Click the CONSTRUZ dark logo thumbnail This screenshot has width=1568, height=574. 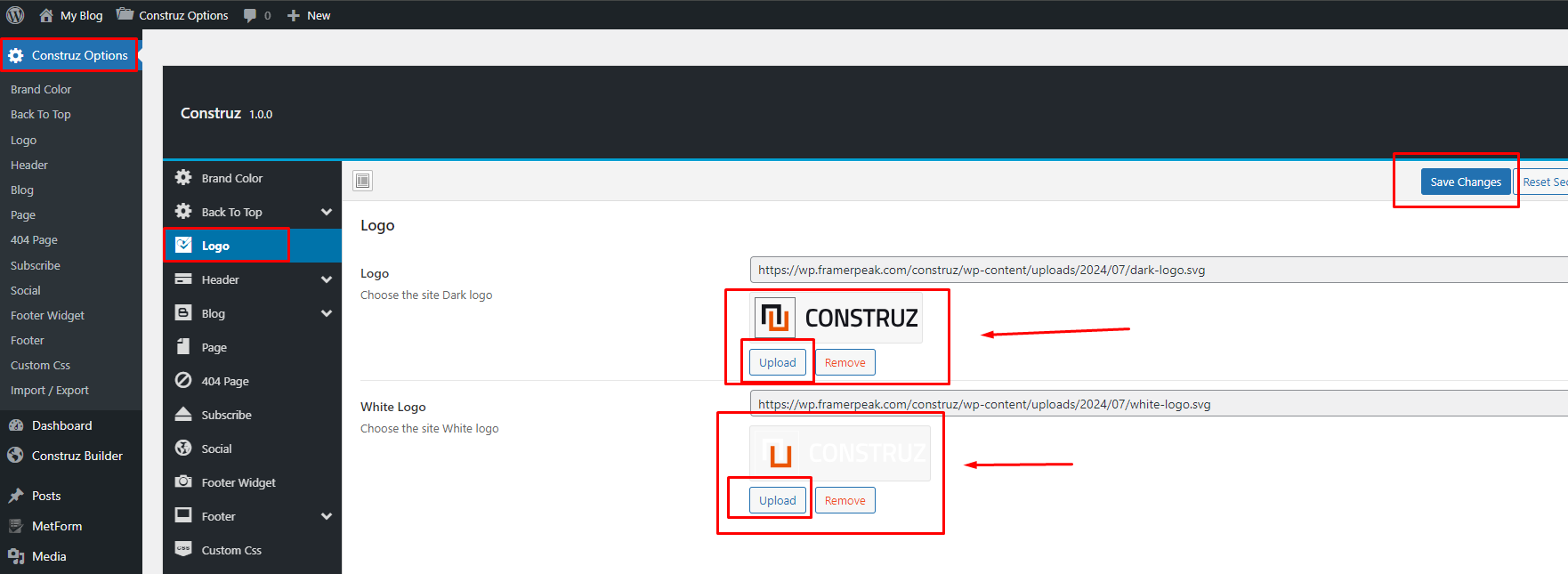point(837,318)
